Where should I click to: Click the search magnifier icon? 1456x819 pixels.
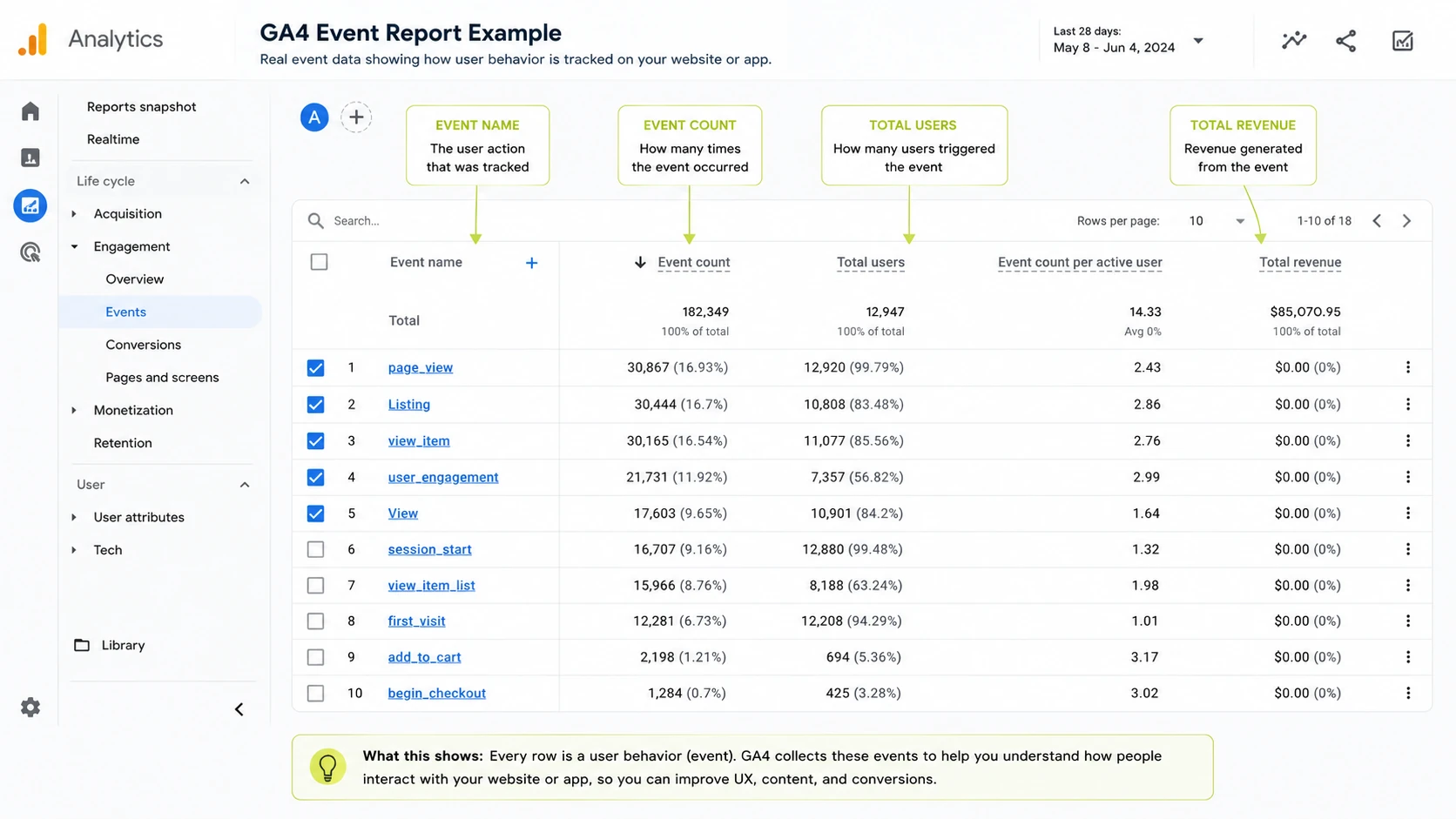316,221
